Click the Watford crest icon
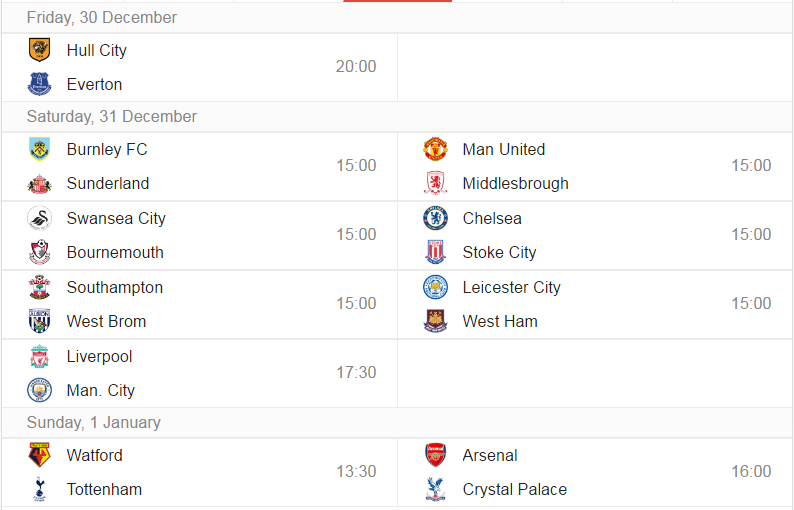The width and height of the screenshot is (794, 510). tap(39, 455)
